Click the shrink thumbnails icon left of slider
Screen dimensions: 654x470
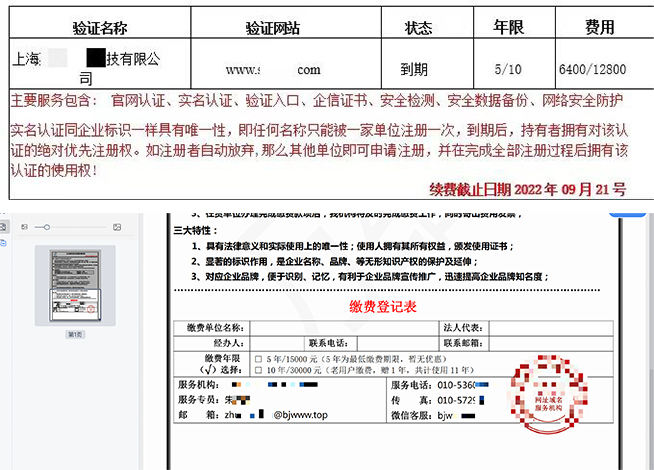pos(24,227)
